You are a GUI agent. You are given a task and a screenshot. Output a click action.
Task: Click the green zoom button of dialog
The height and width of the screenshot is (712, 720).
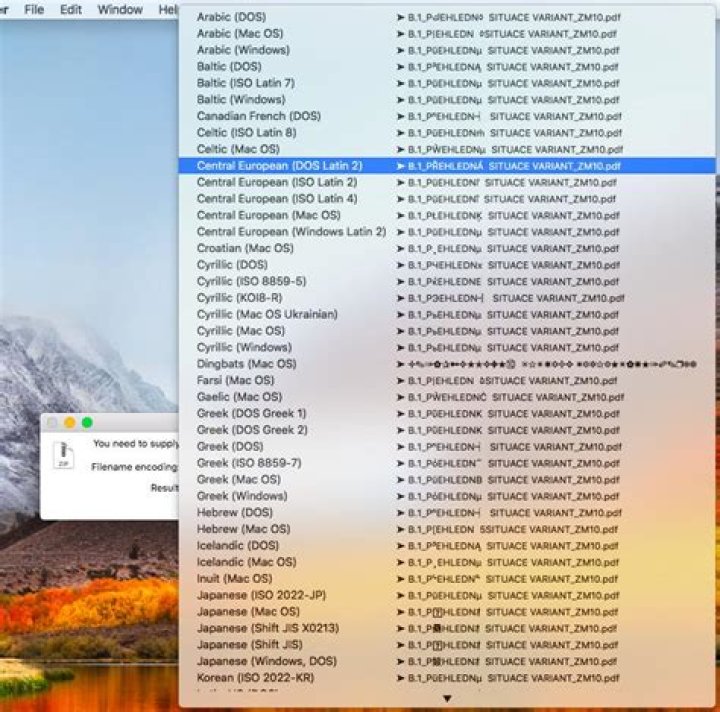(x=87, y=423)
